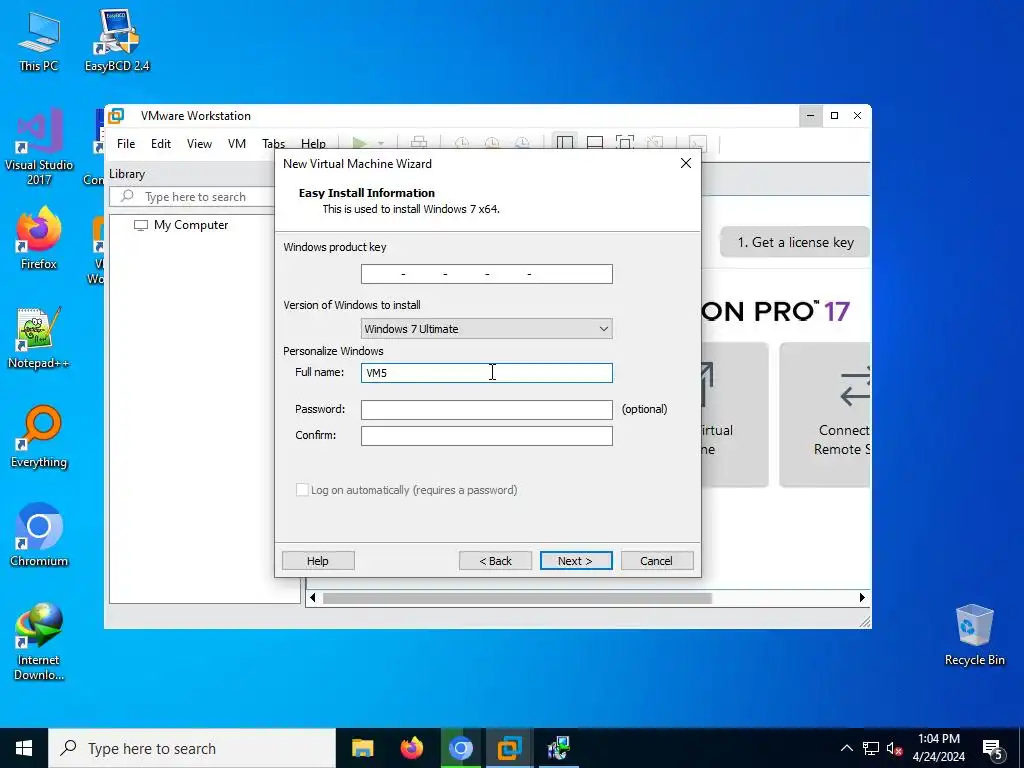Open File Explorer from the taskbar

coord(362,748)
